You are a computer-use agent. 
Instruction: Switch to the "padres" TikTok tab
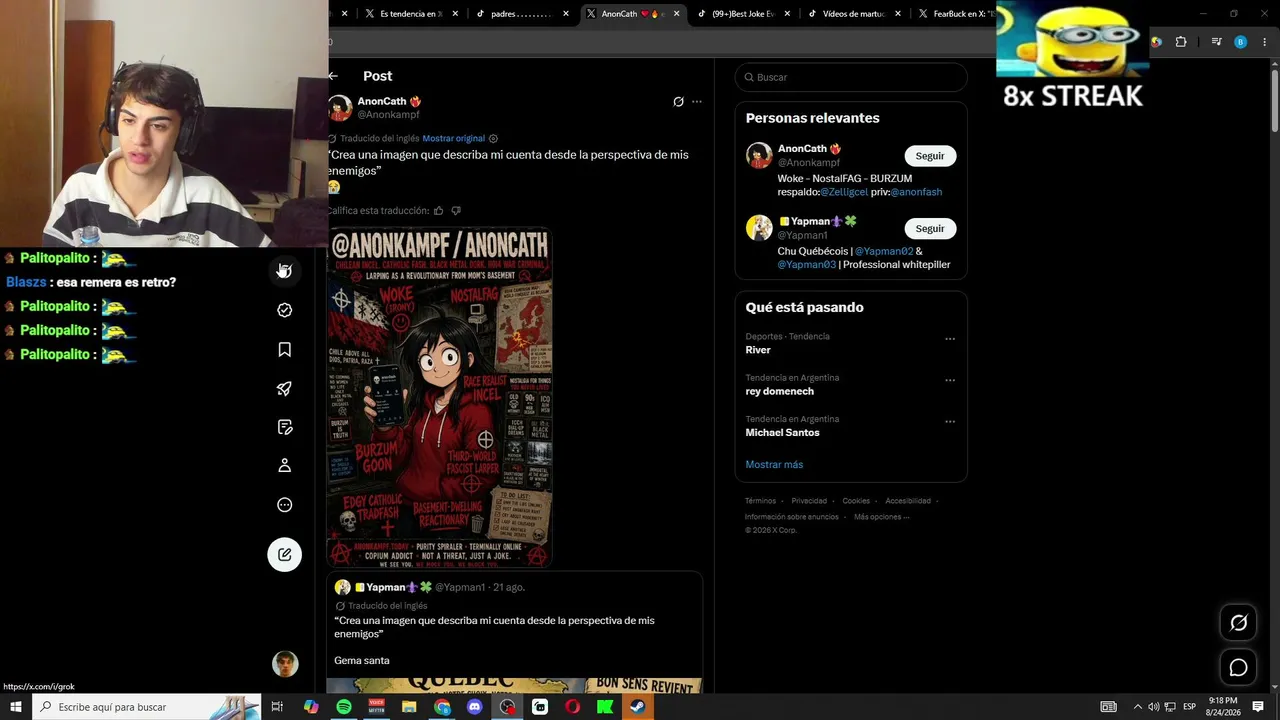pyautogui.click(x=522, y=14)
